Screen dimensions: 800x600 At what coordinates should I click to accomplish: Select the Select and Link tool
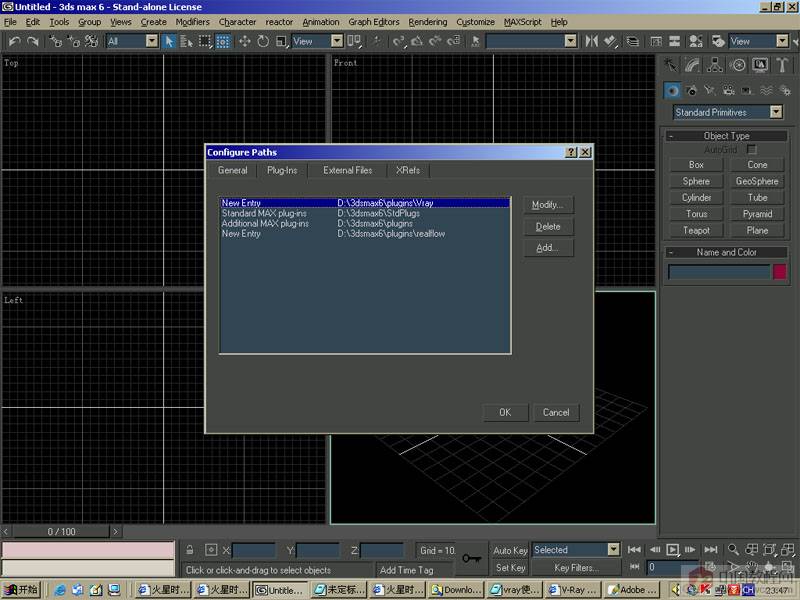55,41
